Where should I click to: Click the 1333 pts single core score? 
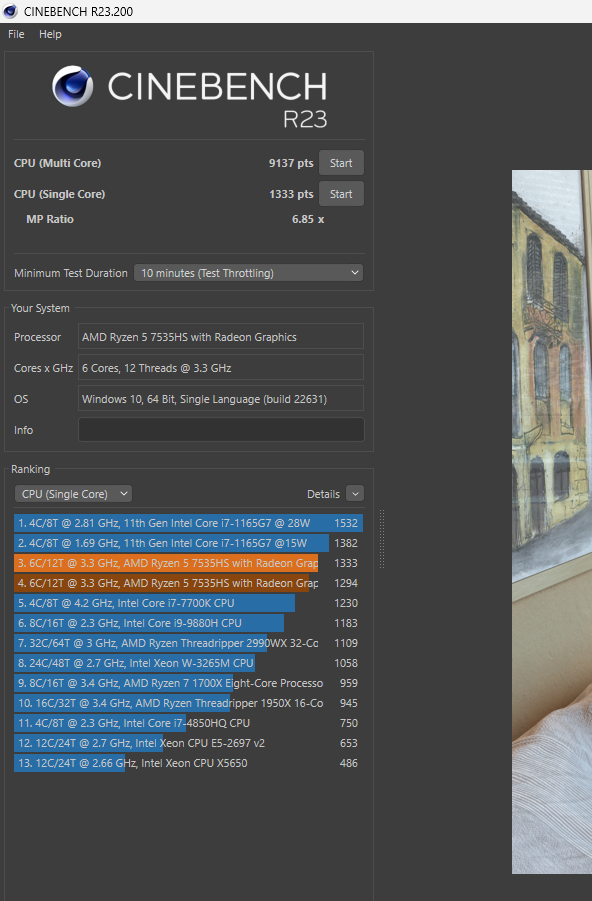coord(291,194)
